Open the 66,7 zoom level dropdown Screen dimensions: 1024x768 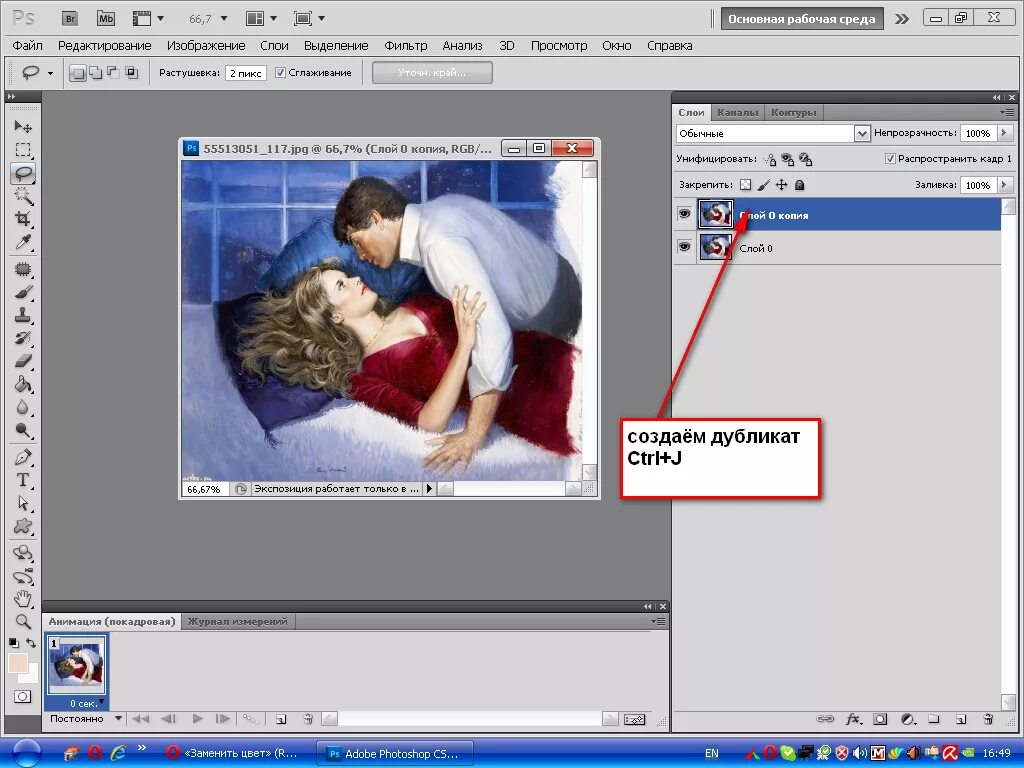pos(224,18)
